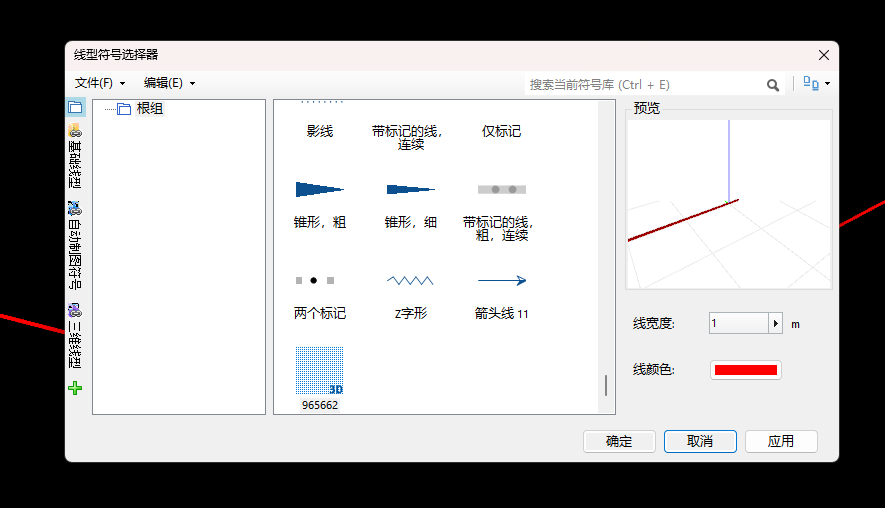Expand the 线宽度 value arrow
885x508 pixels.
(776, 323)
